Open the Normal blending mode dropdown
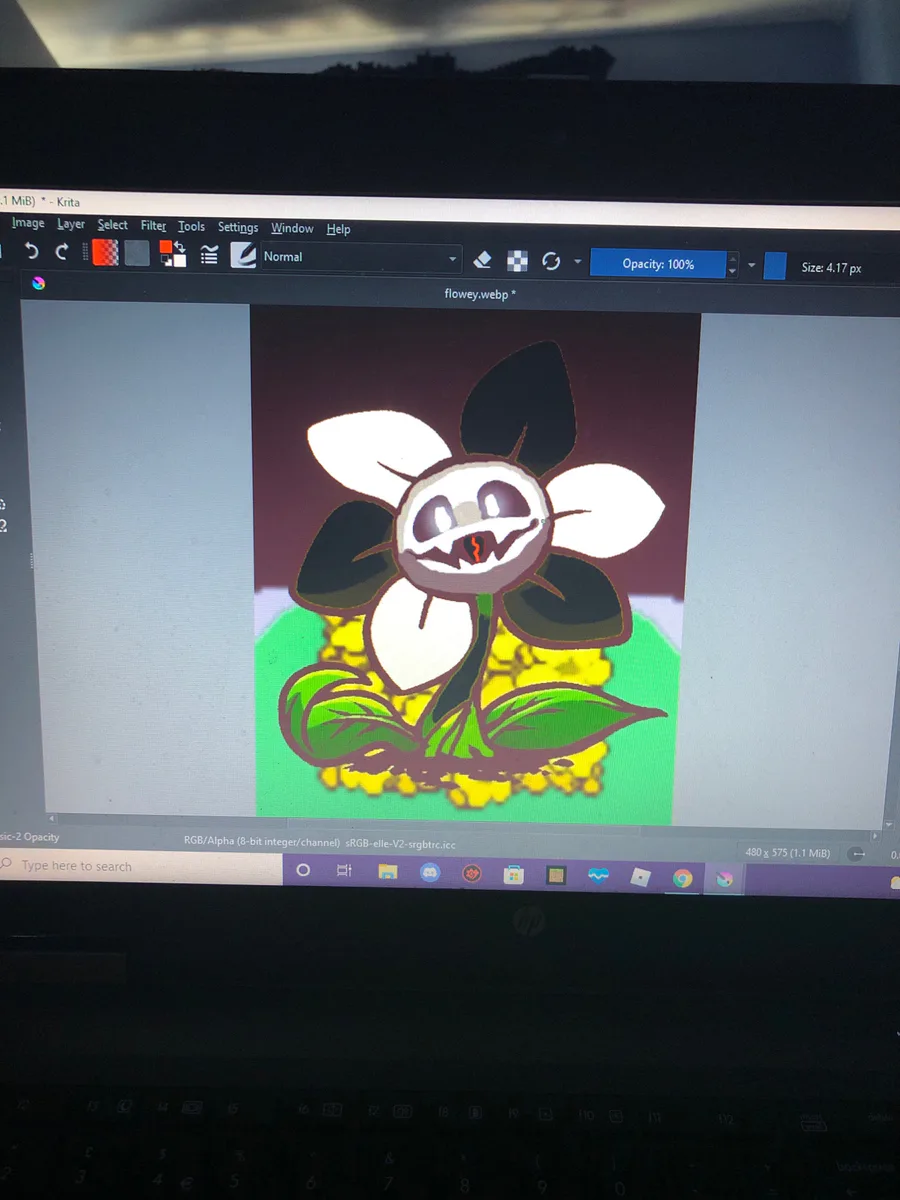The height and width of the screenshot is (1200, 900). coord(361,258)
